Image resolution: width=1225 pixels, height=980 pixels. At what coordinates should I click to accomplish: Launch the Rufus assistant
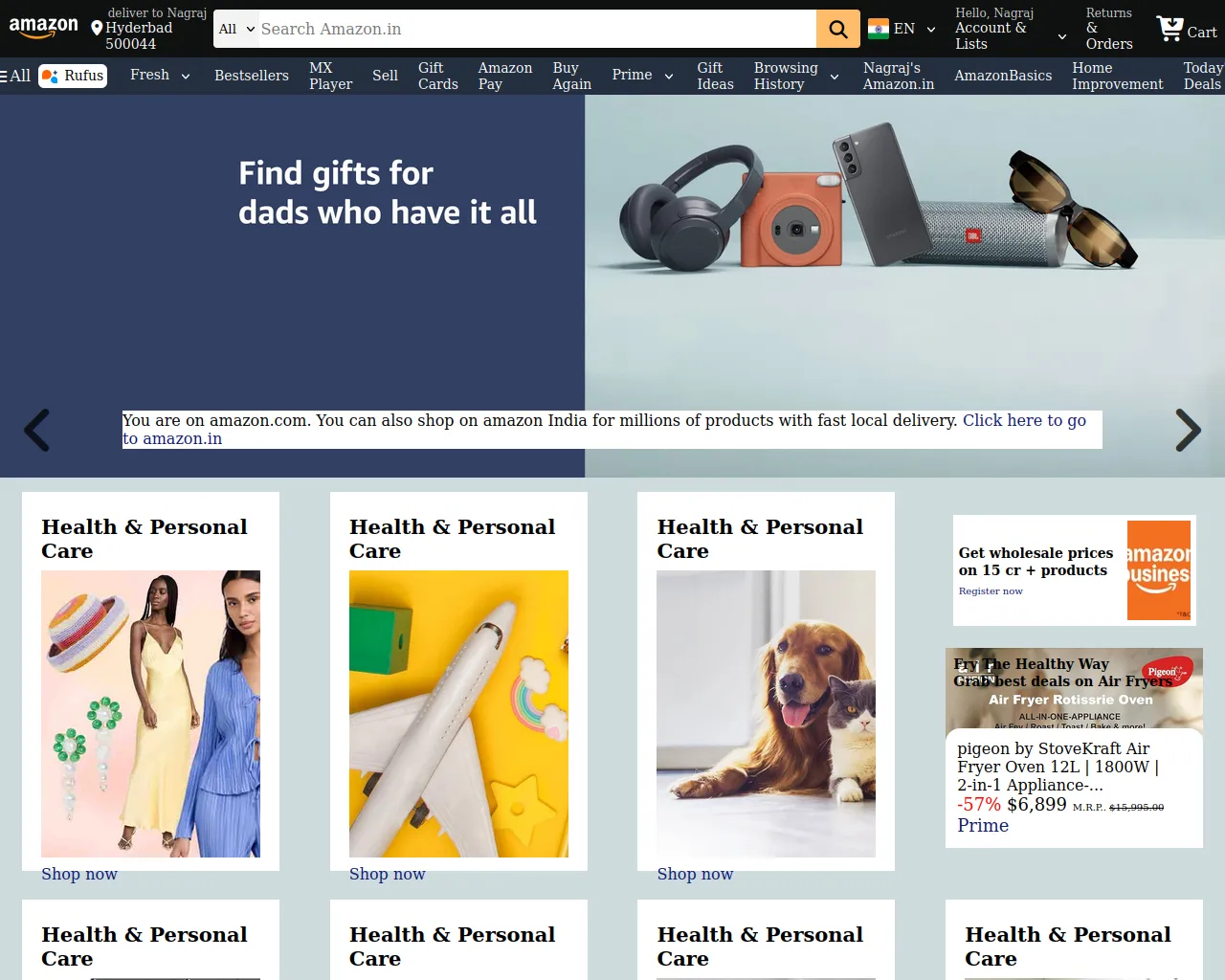coord(73,76)
